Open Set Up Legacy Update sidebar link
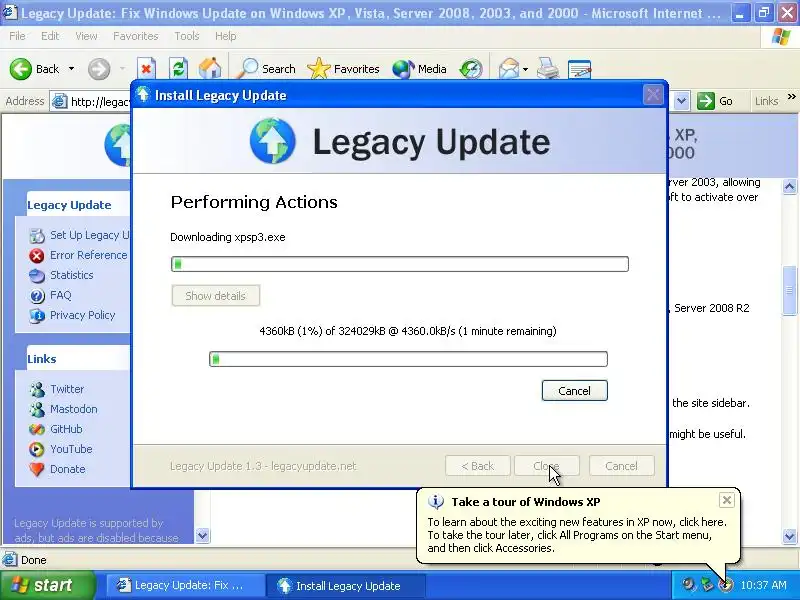This screenshot has height=600, width=800. pos(89,235)
